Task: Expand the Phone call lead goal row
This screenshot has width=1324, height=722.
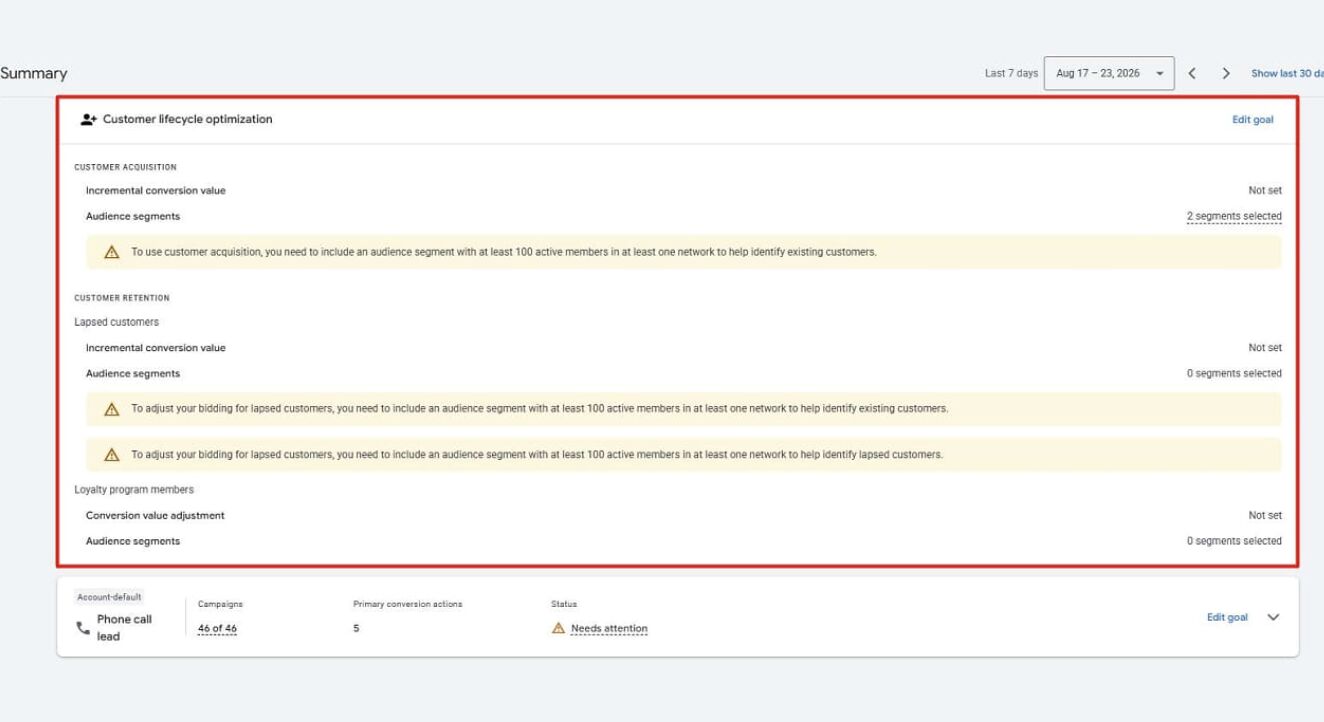Action: pos(1273,617)
